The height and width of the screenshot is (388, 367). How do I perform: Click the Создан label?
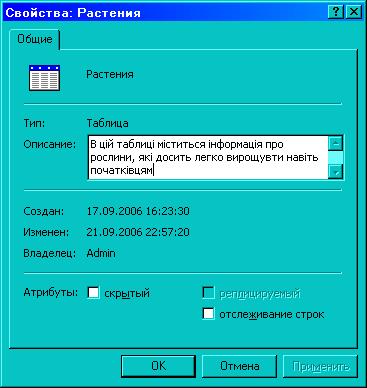click(x=43, y=211)
